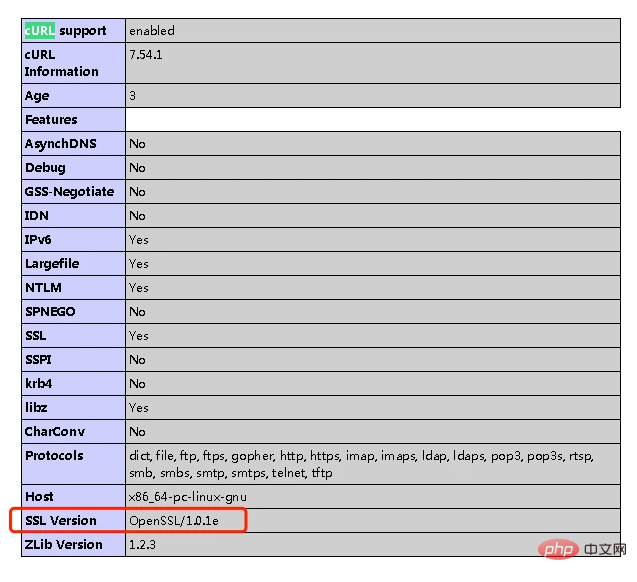Click the Protocols label cell
637x582 pixels.
54,456
